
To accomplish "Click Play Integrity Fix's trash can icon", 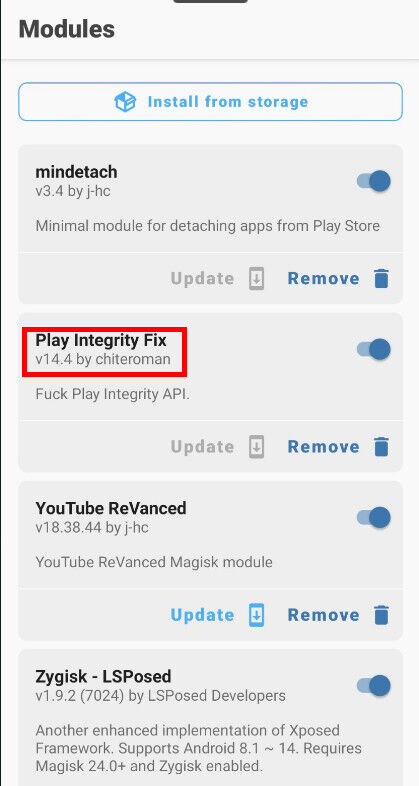I will tap(381, 447).
